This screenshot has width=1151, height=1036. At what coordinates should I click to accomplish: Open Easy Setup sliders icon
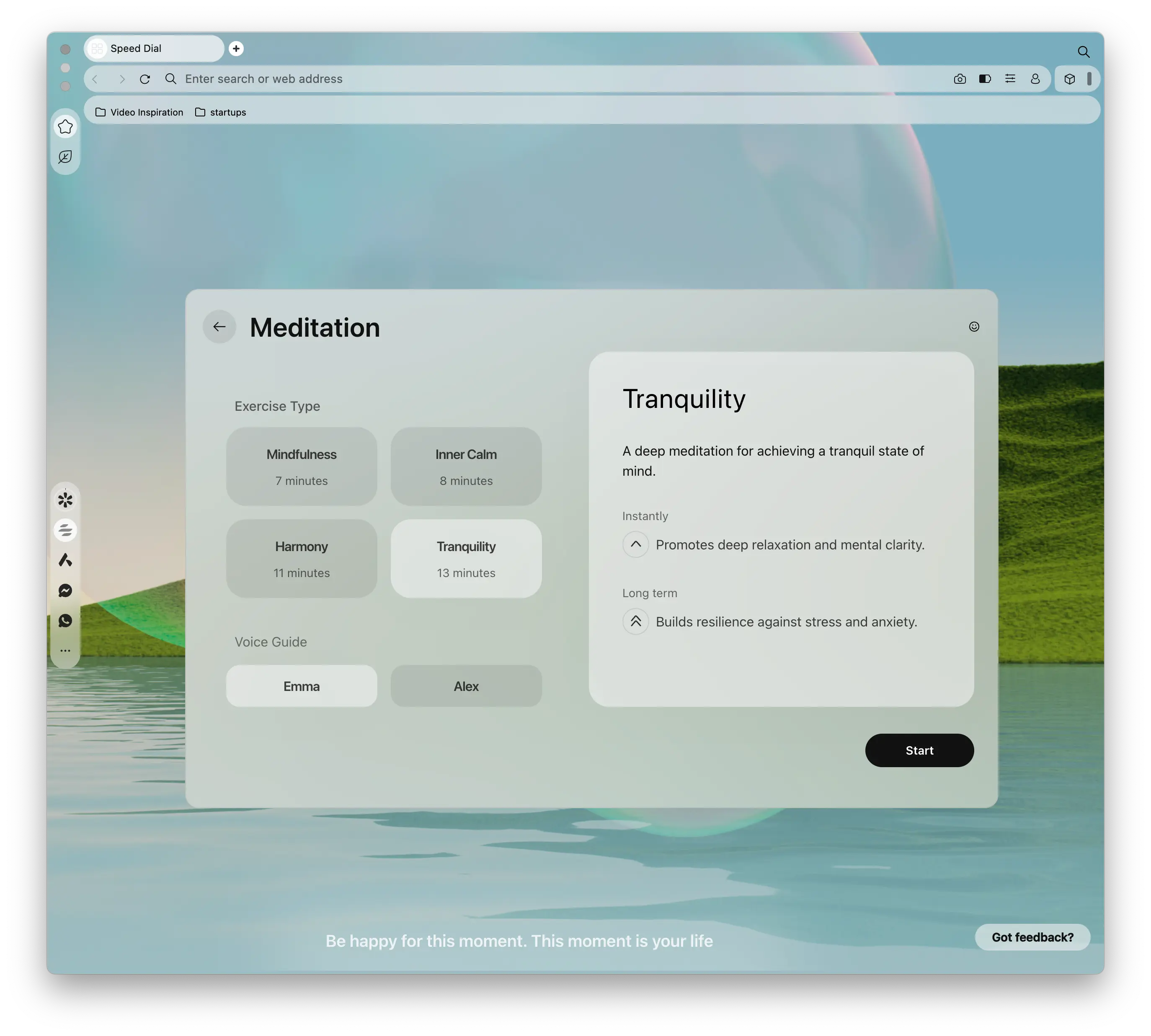1010,79
